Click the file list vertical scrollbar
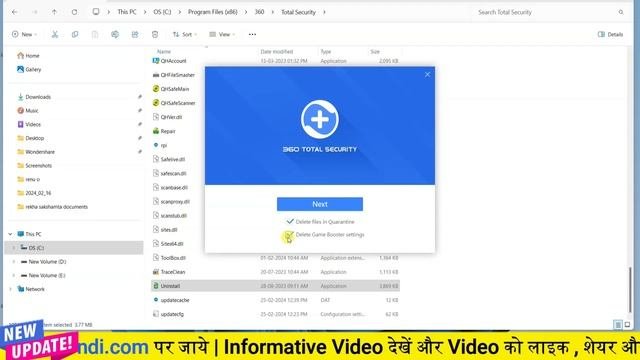The image size is (640, 360). [x=630, y=290]
